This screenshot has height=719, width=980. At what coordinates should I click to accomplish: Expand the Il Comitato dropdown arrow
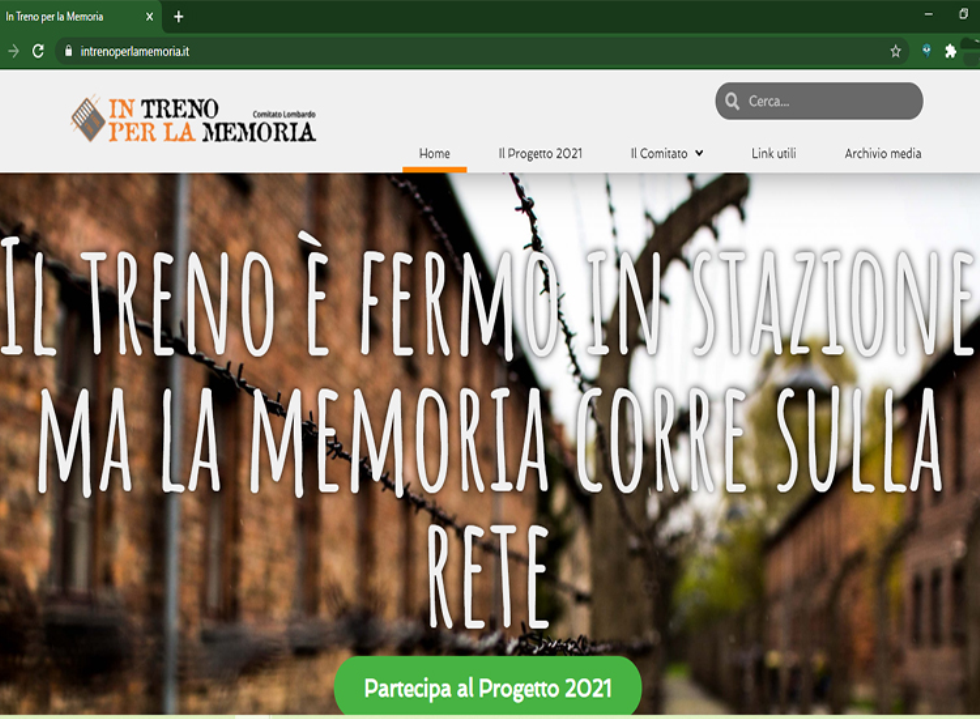699,153
